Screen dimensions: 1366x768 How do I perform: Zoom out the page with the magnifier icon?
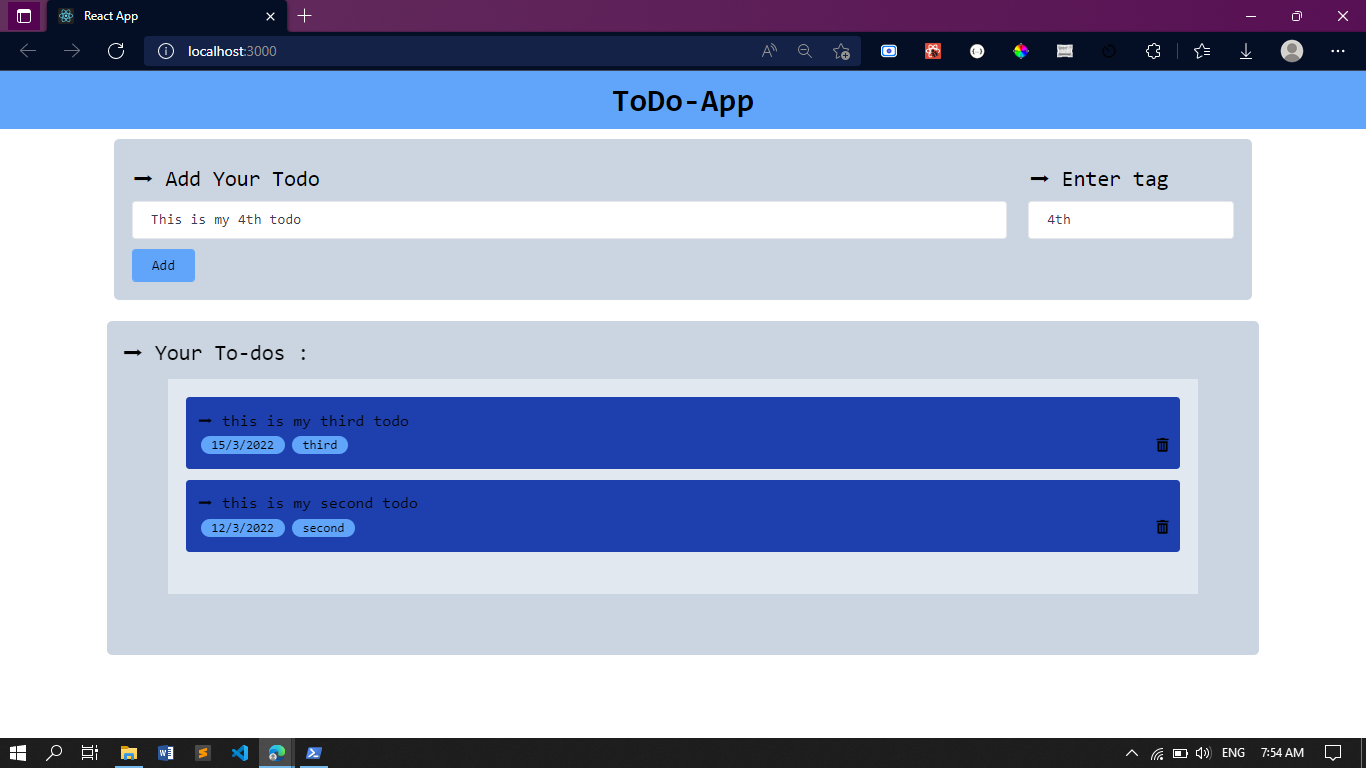pyautogui.click(x=805, y=51)
